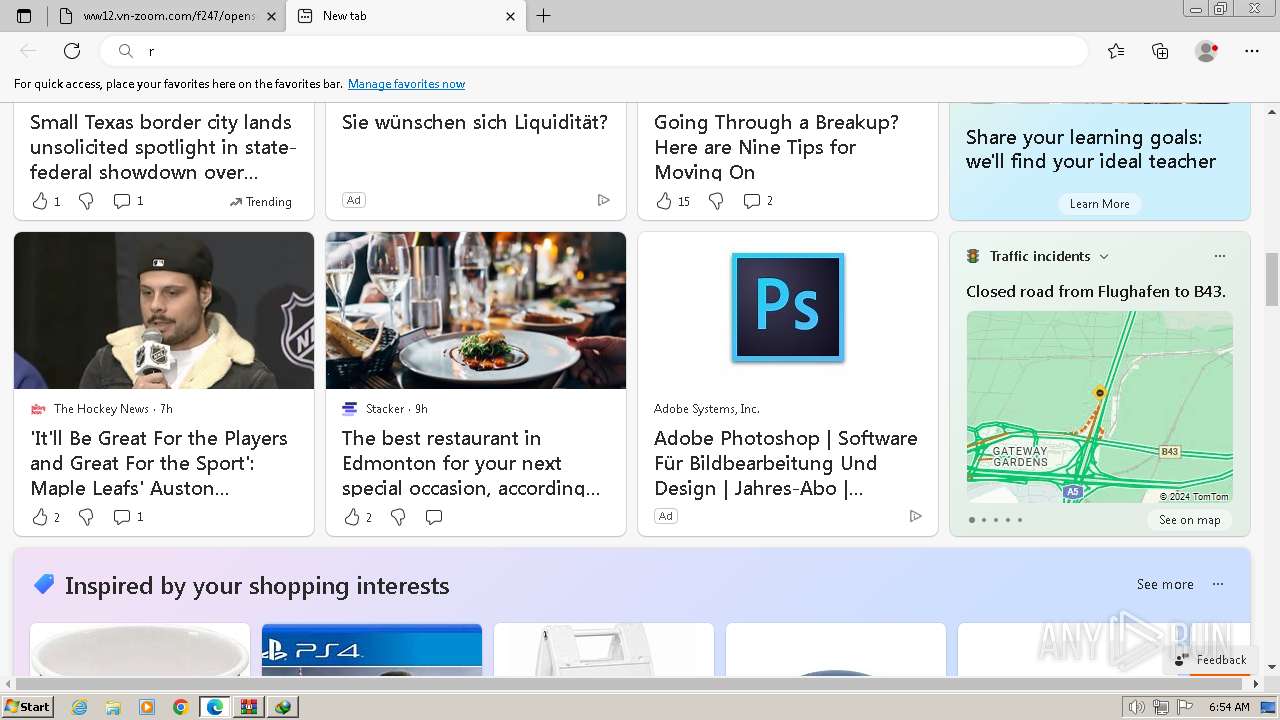Like the Small Texas border city article
1280x720 pixels.
pos(40,201)
